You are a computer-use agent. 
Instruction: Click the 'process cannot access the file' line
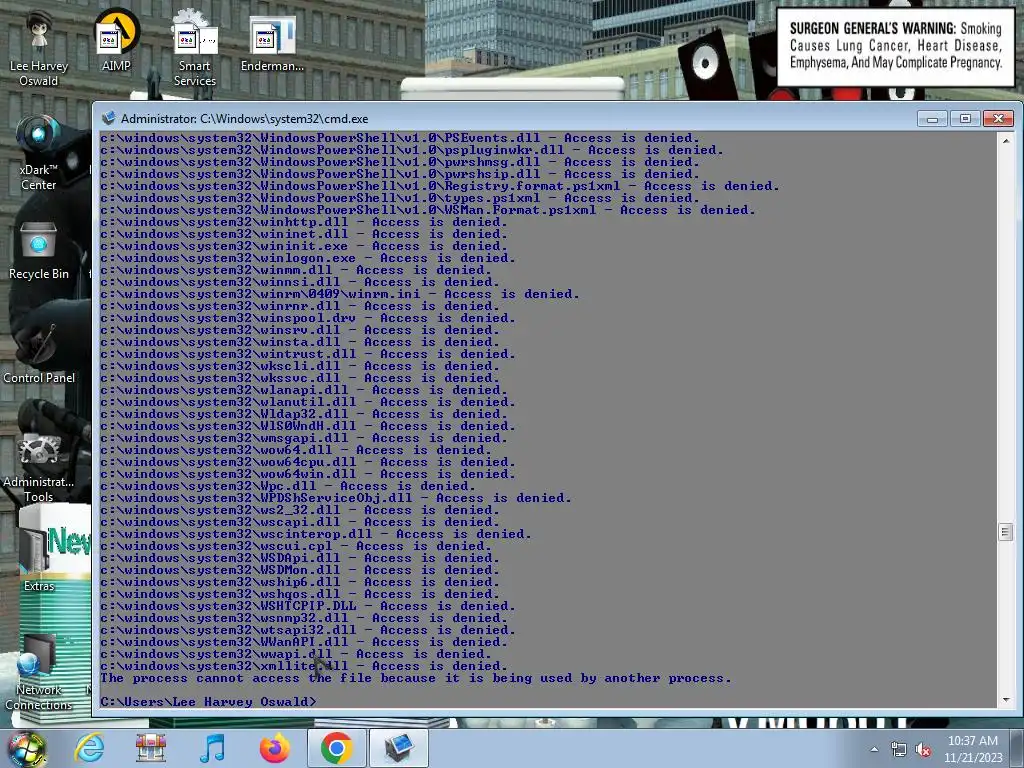pos(415,678)
